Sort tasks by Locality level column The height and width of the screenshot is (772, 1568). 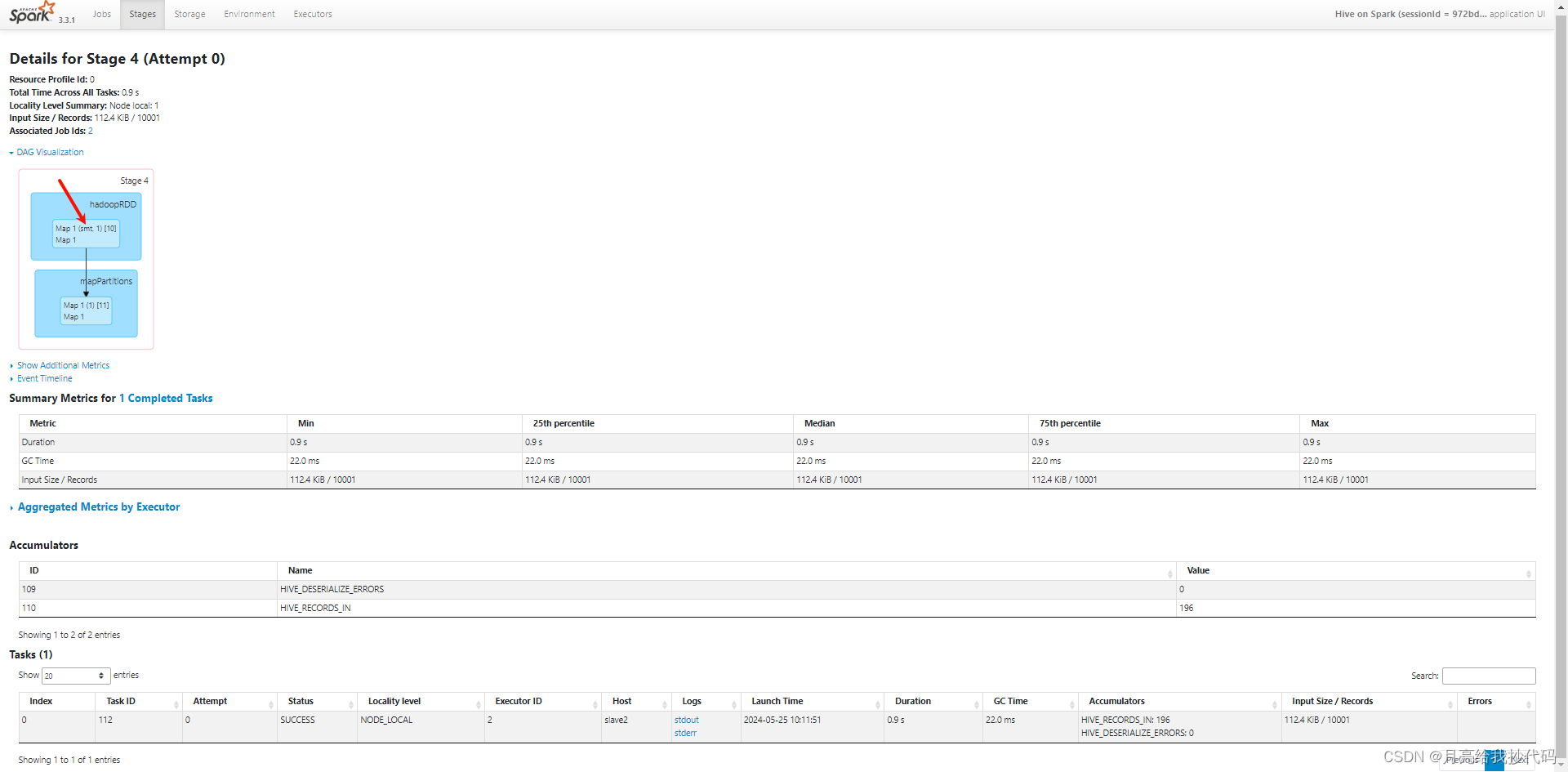tap(421, 701)
